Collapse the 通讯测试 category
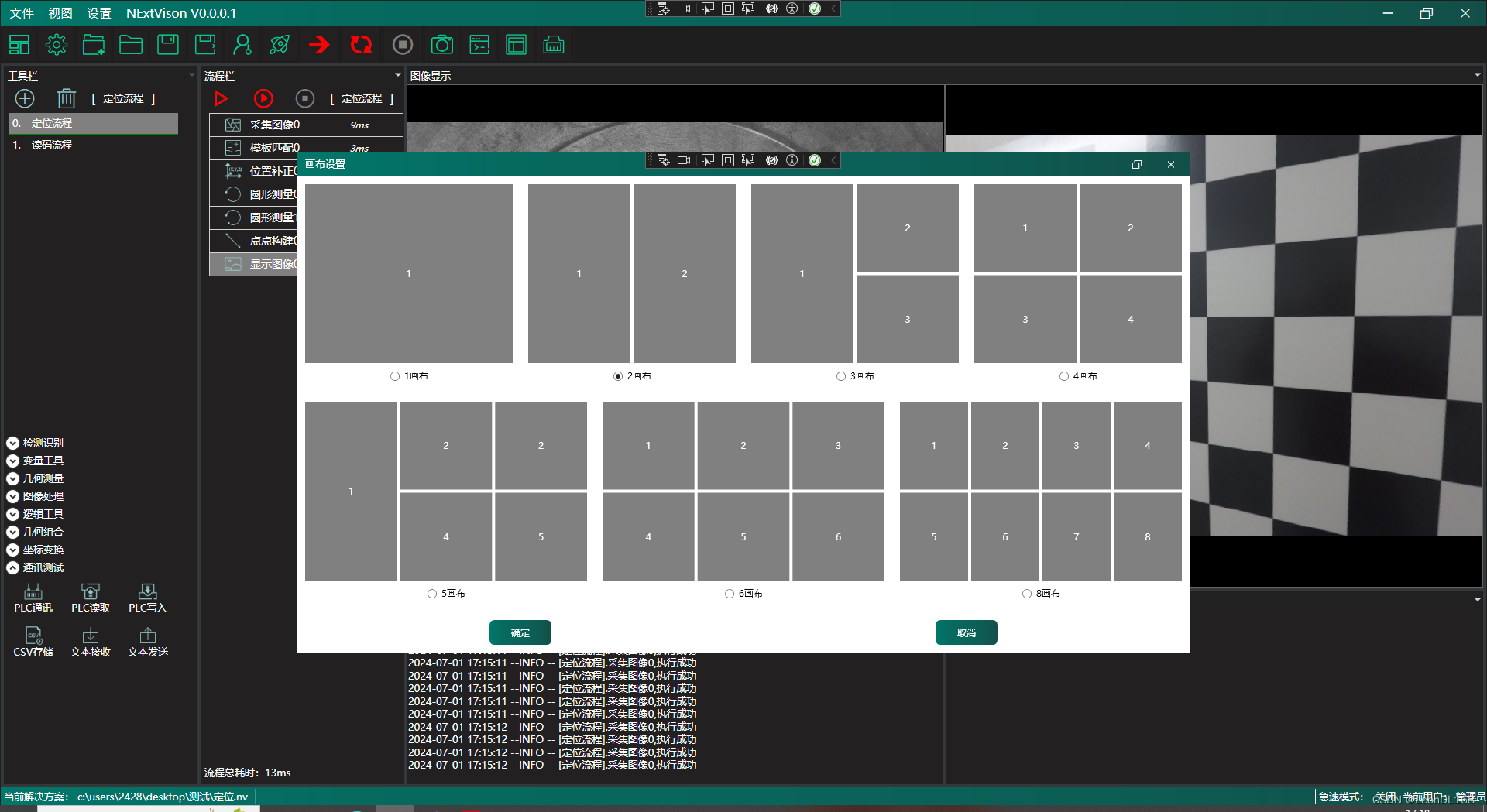 click(12, 567)
